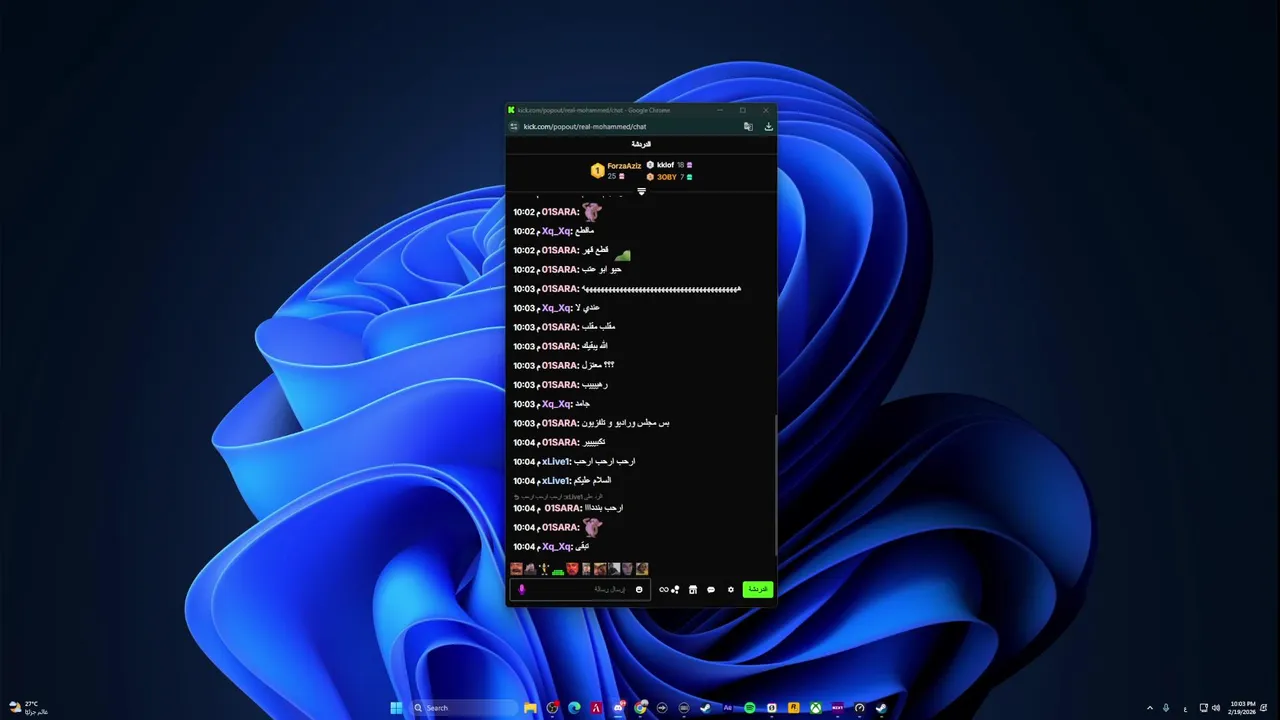Open 3OBY leaderboard entry
Screen dimensions: 1280x720
point(669,177)
